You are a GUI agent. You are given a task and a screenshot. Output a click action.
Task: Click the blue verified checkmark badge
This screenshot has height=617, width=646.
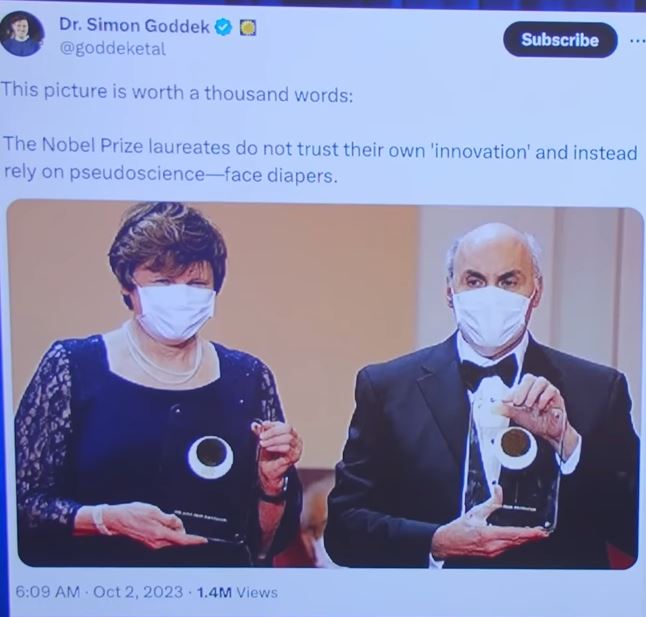click(x=224, y=27)
